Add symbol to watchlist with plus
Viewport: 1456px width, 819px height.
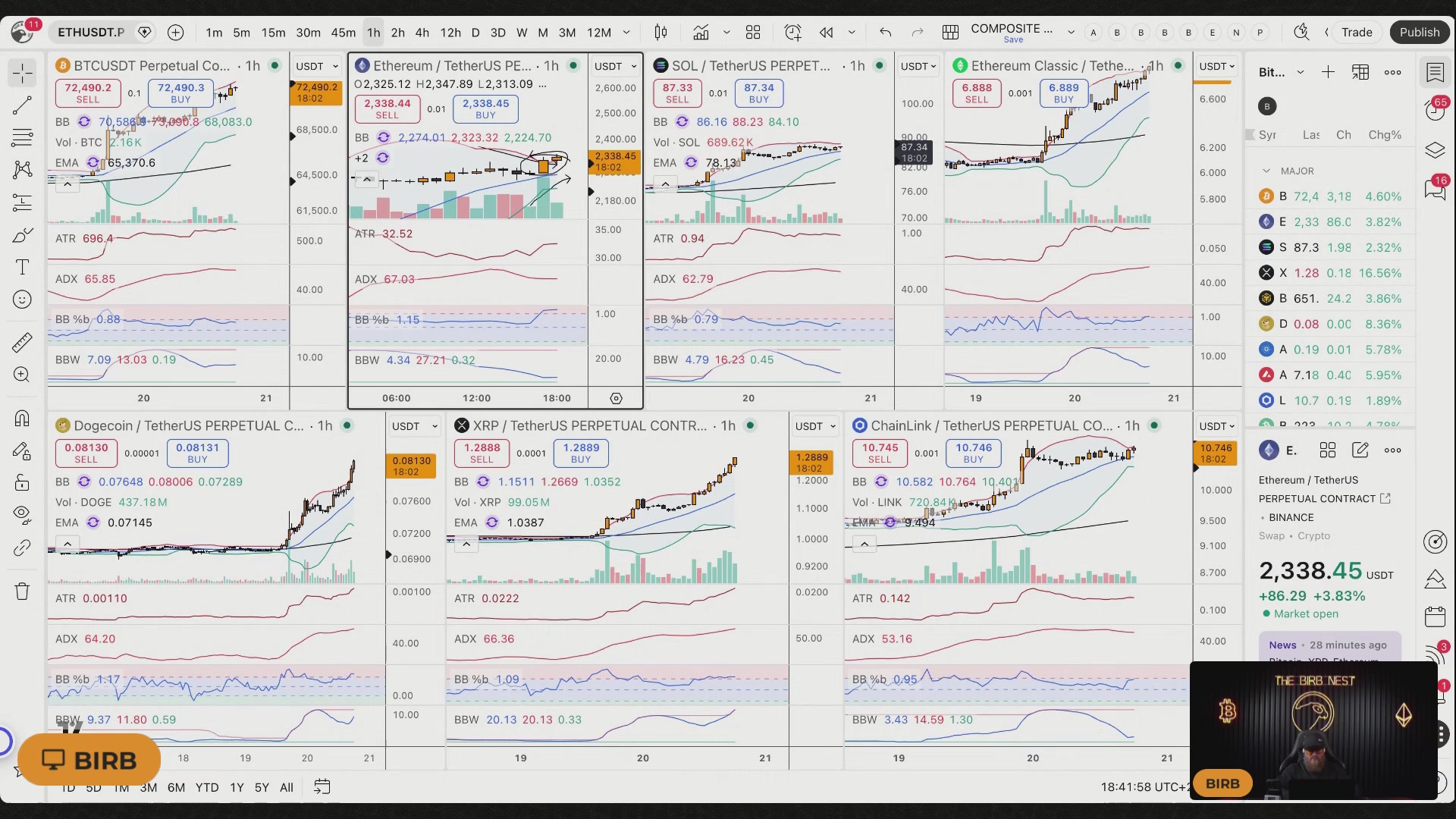pos(1328,72)
